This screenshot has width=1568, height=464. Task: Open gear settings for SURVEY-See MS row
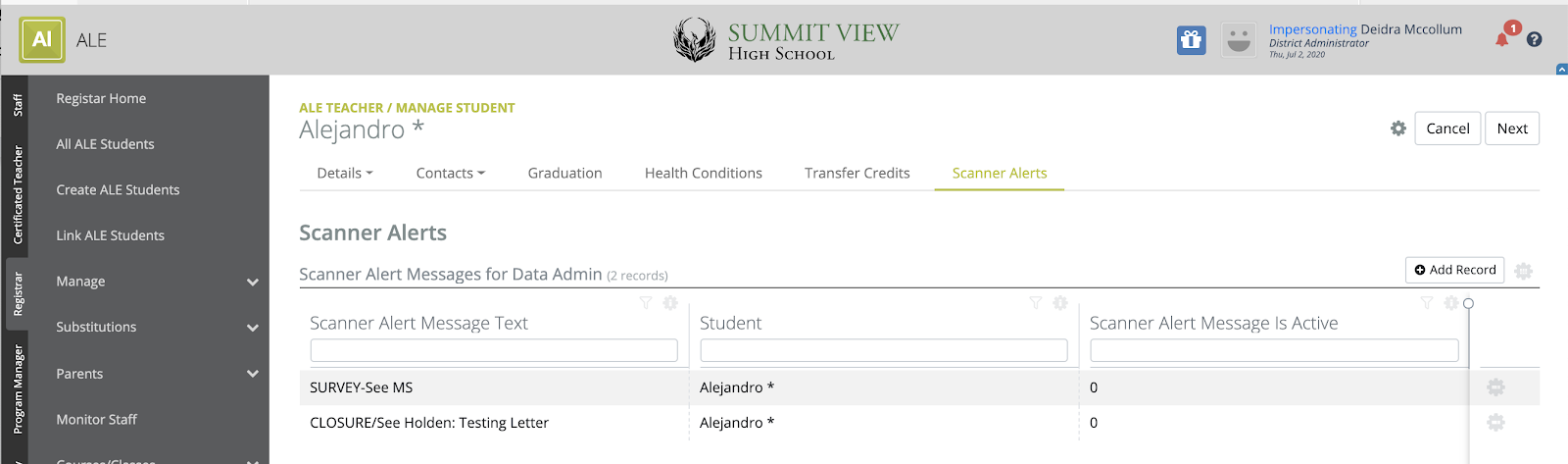(1495, 387)
